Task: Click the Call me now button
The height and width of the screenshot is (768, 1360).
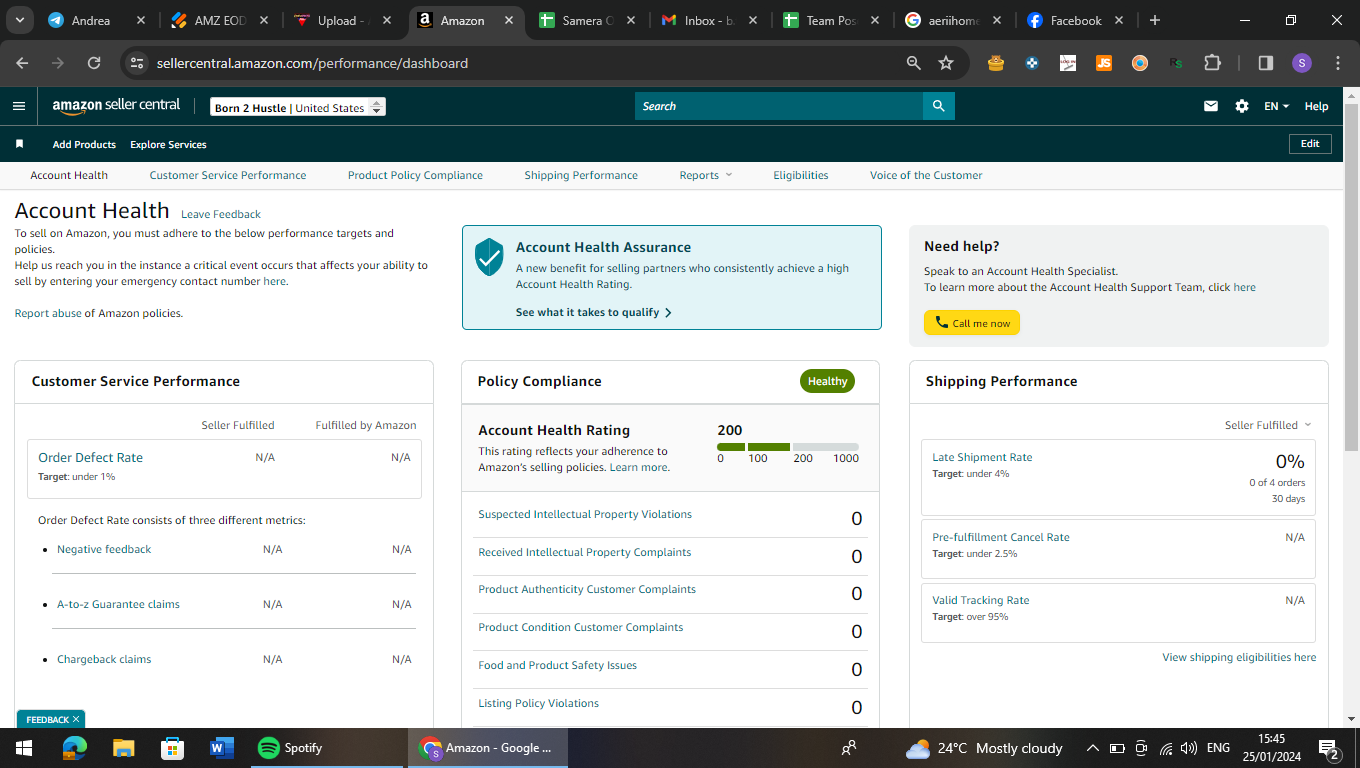Action: (x=972, y=323)
